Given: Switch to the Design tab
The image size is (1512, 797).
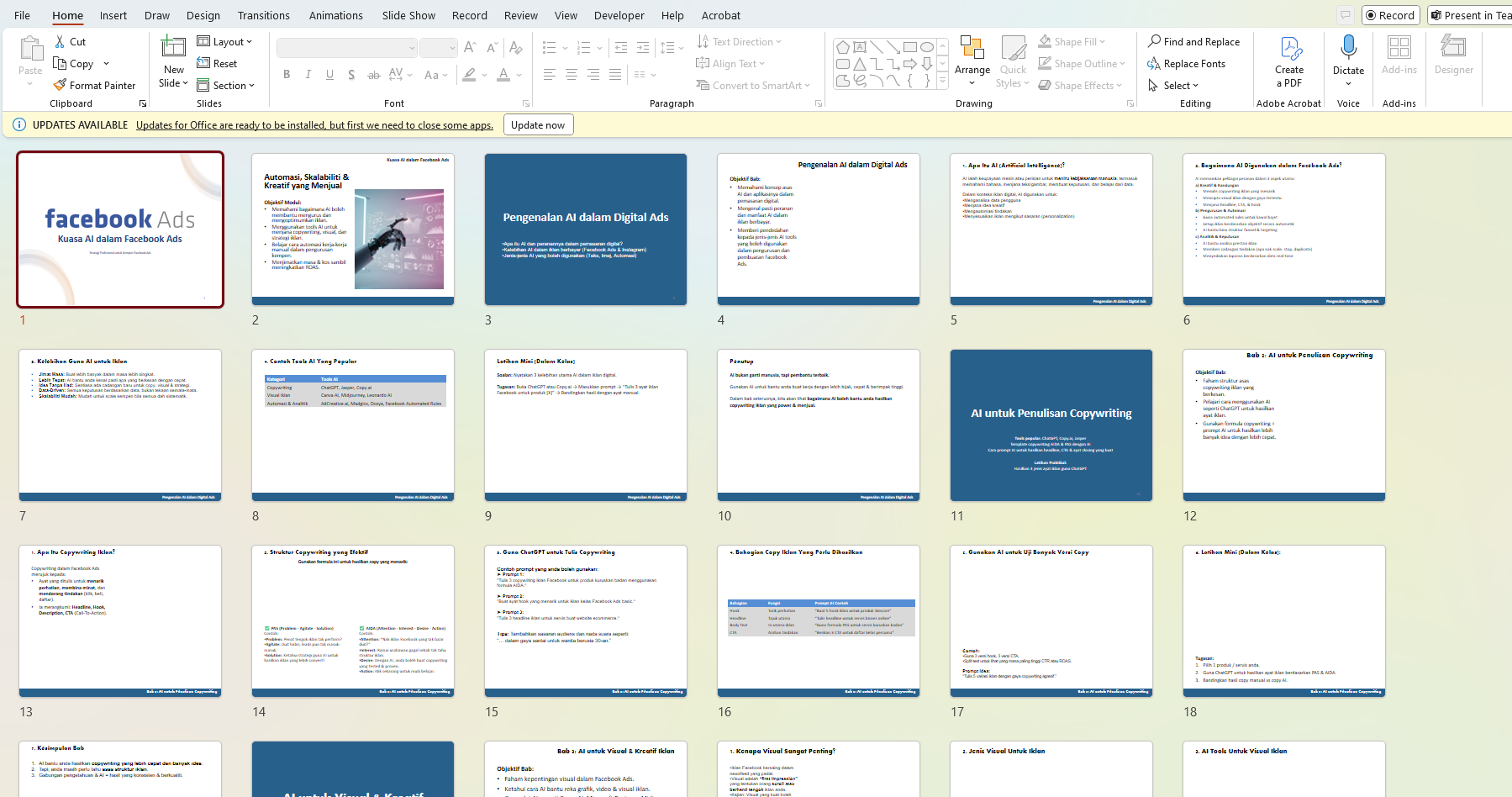Looking at the screenshot, I should [x=203, y=15].
